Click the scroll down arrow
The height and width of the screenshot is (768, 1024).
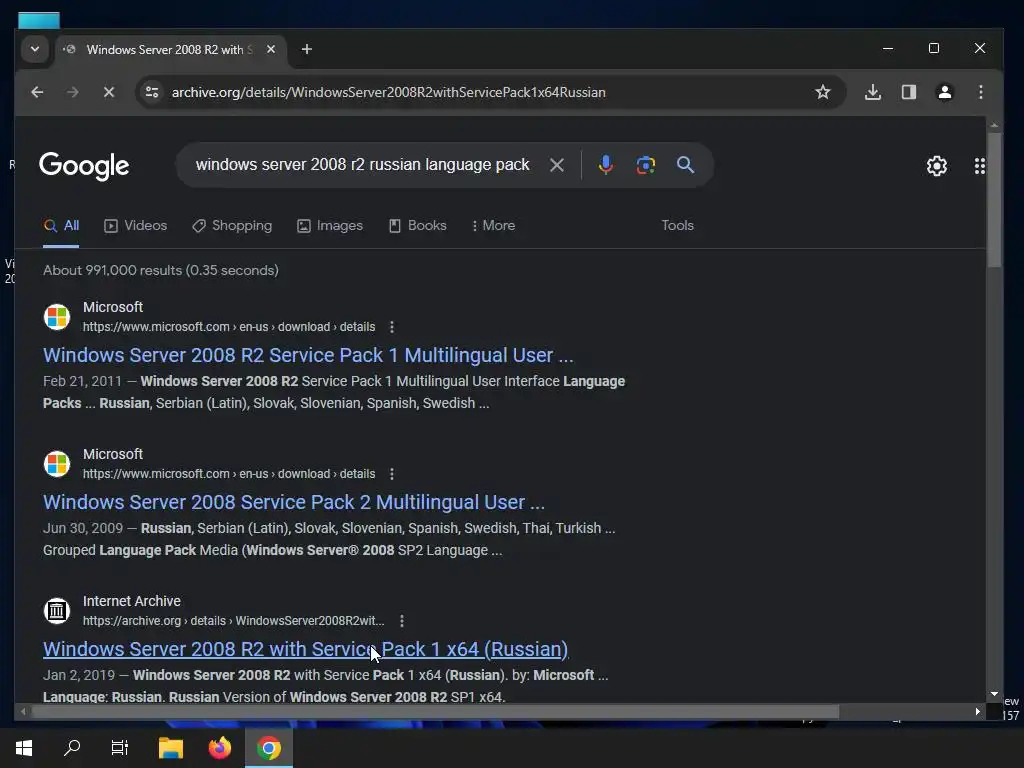point(994,694)
